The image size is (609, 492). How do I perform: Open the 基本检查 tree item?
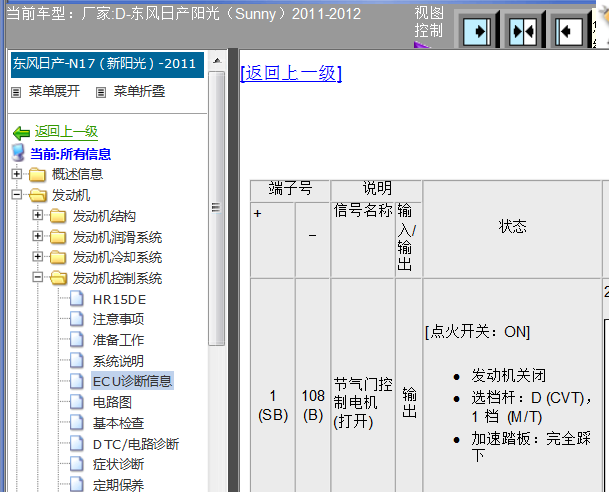point(118,423)
